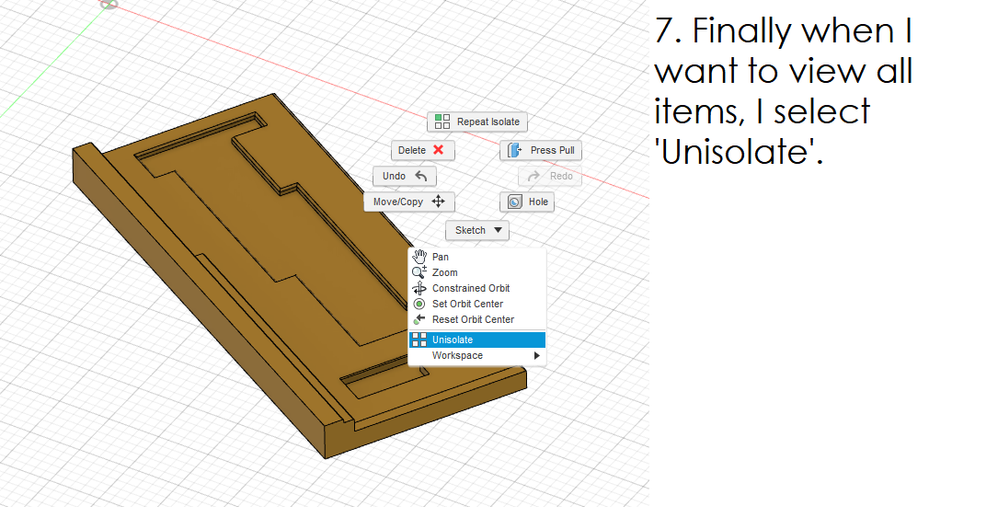
Task: Click the Undo curved arrow icon
Action: pyautogui.click(x=421, y=176)
